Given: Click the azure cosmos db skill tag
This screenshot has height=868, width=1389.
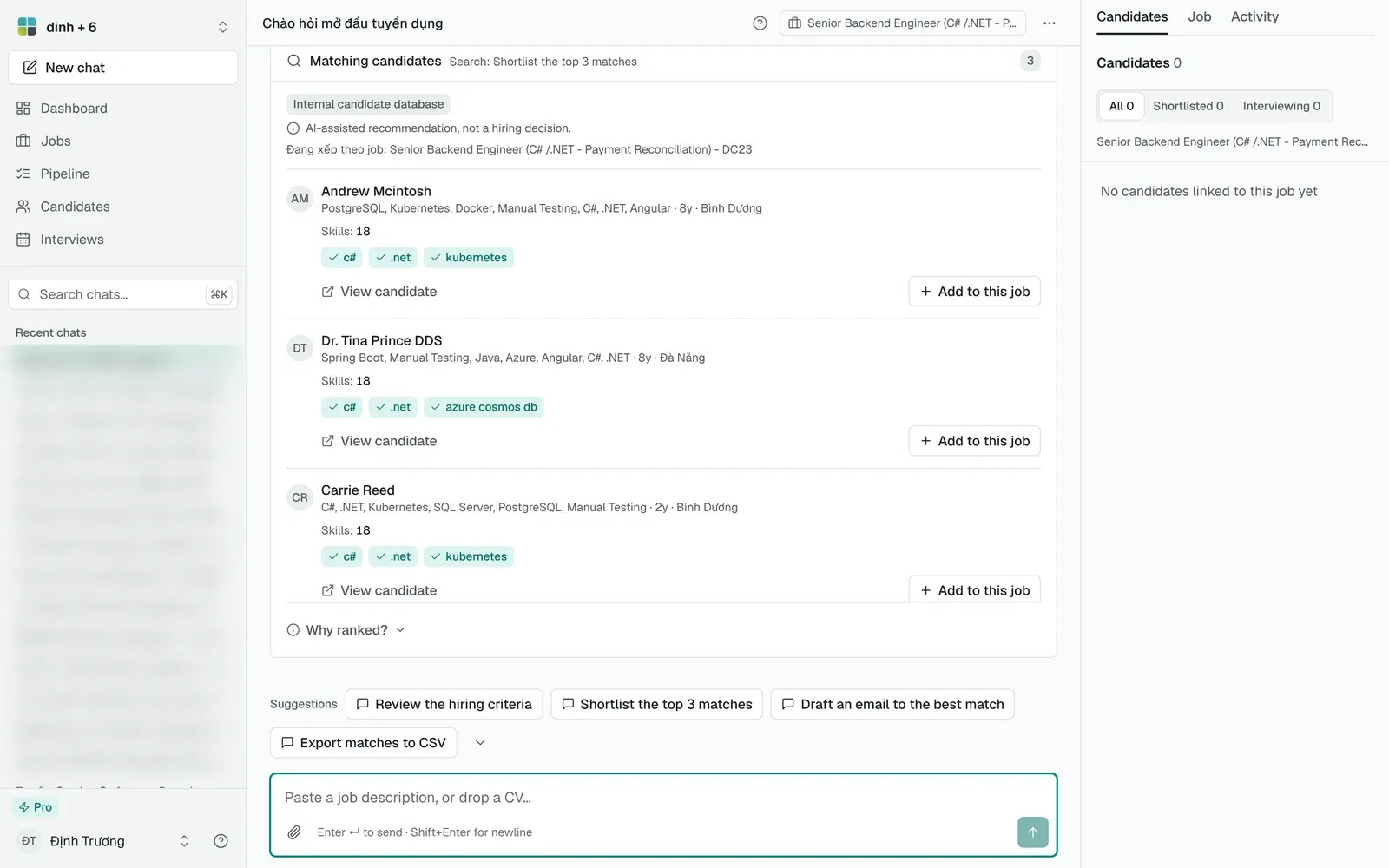Looking at the screenshot, I should click(484, 407).
